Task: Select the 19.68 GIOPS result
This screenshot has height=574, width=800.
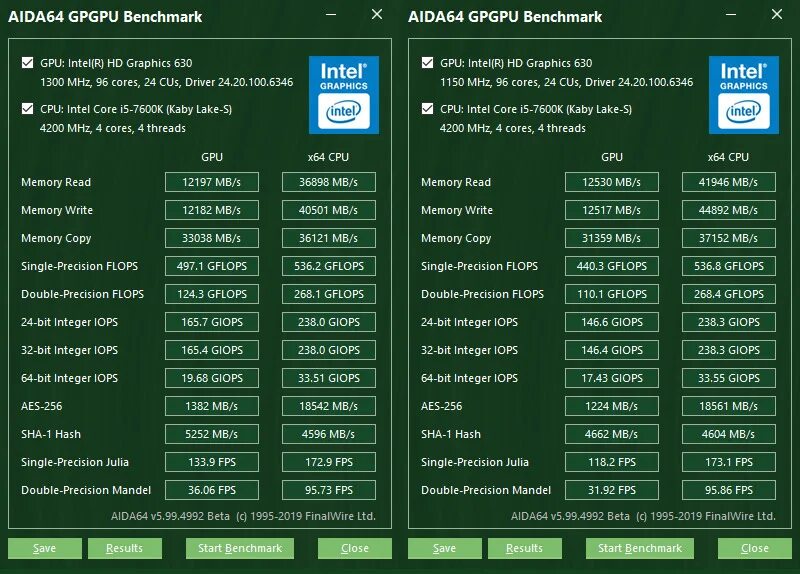Action: click(212, 378)
